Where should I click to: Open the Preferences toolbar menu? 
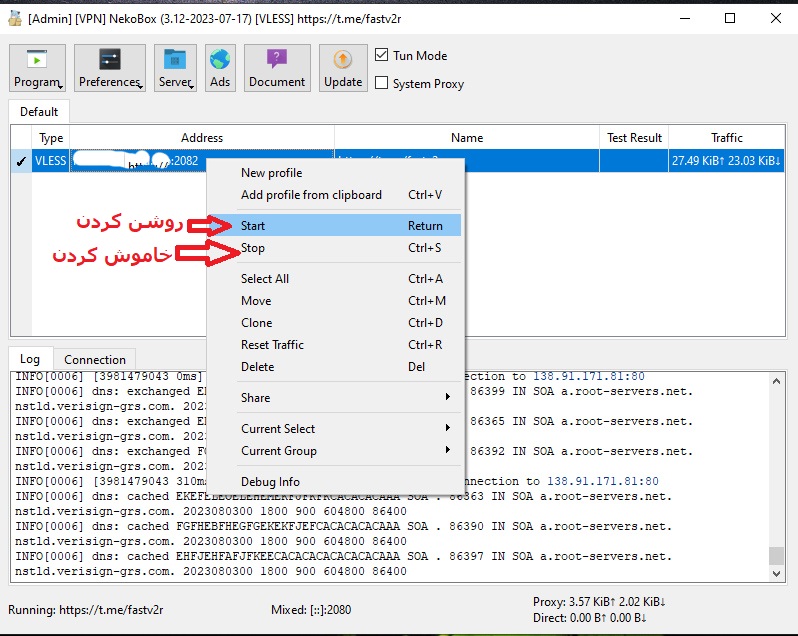click(x=109, y=68)
